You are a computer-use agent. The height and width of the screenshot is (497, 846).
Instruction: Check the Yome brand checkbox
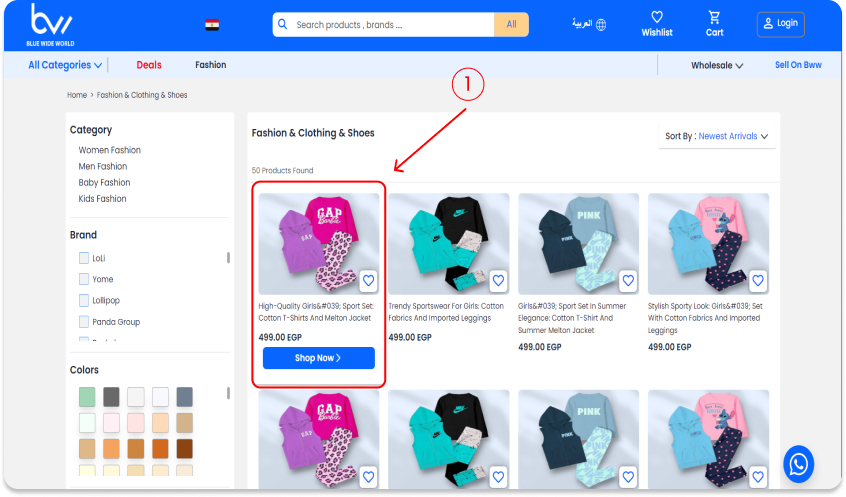[84, 279]
